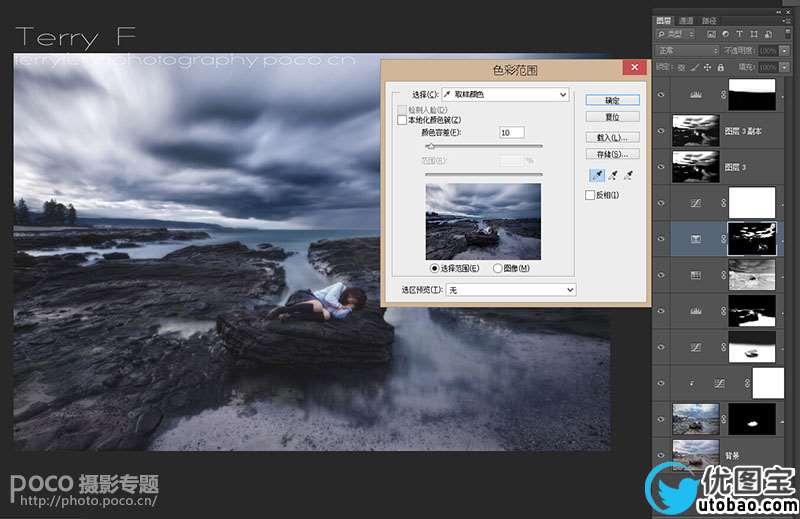Hide the 图层 3 副本 layer
The width and height of the screenshot is (800, 519).
point(661,131)
